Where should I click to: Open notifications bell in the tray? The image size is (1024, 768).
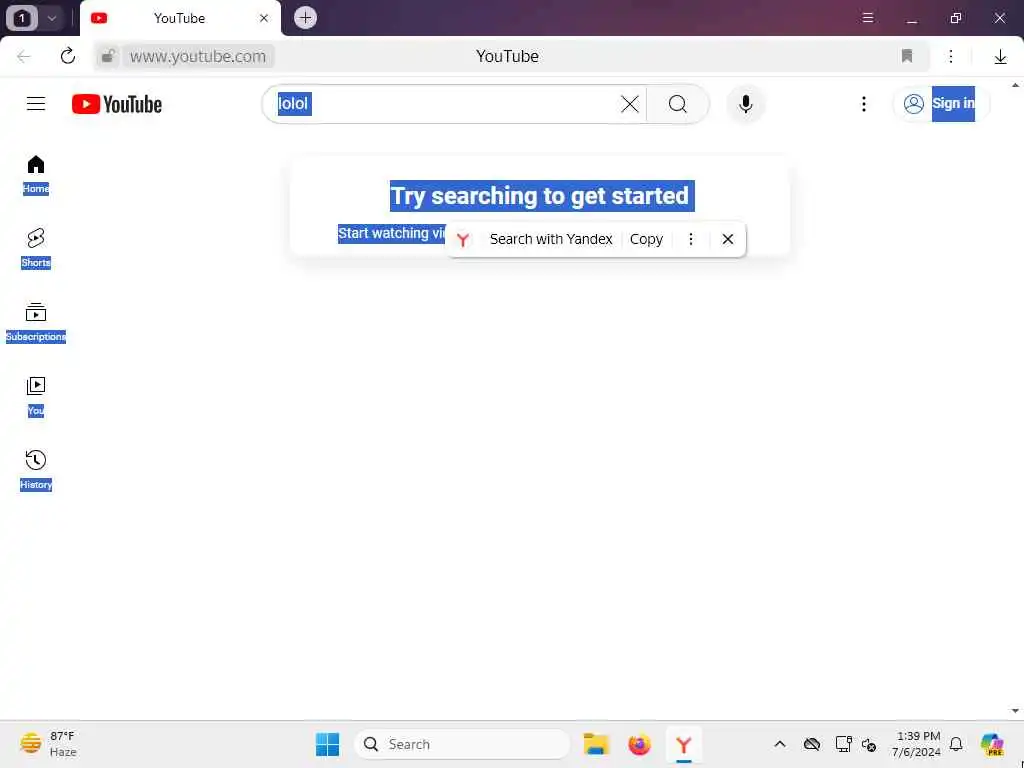click(x=956, y=744)
